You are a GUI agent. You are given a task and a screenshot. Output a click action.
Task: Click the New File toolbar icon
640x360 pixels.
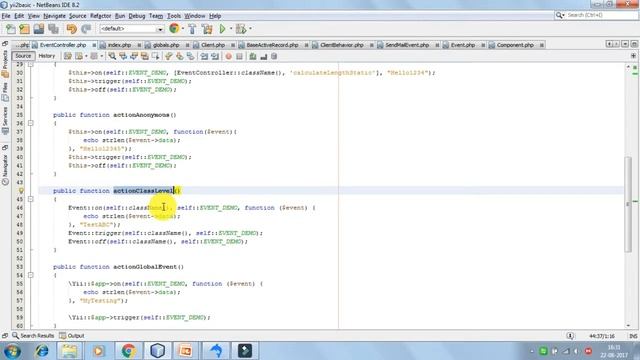(x=11, y=29)
